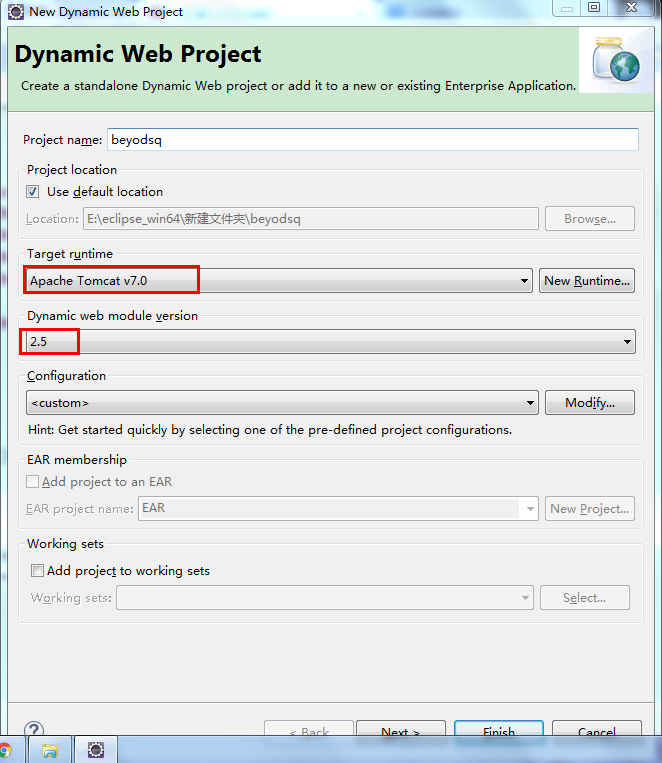Click the New Project... button

tap(589, 509)
